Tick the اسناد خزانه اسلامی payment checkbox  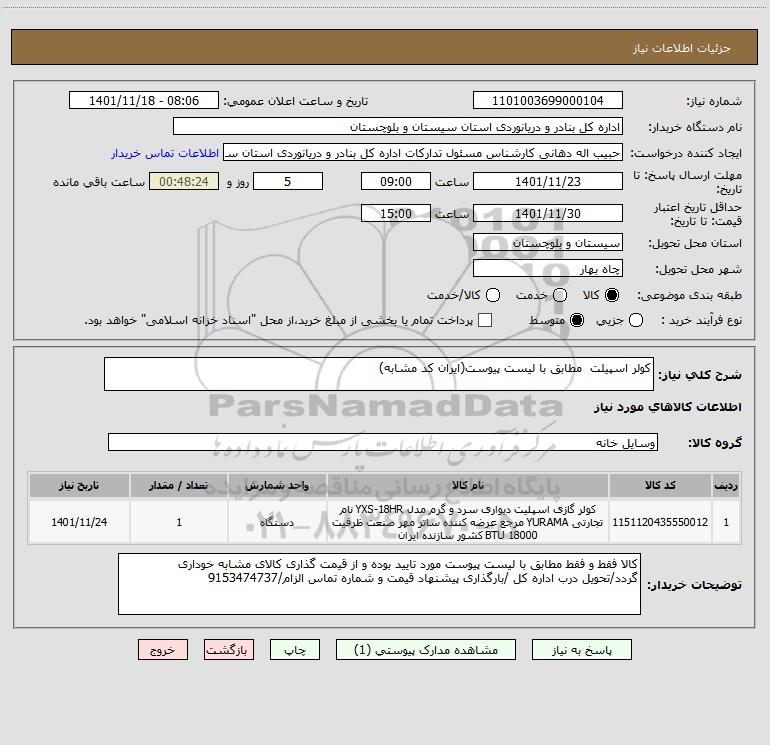point(485,321)
